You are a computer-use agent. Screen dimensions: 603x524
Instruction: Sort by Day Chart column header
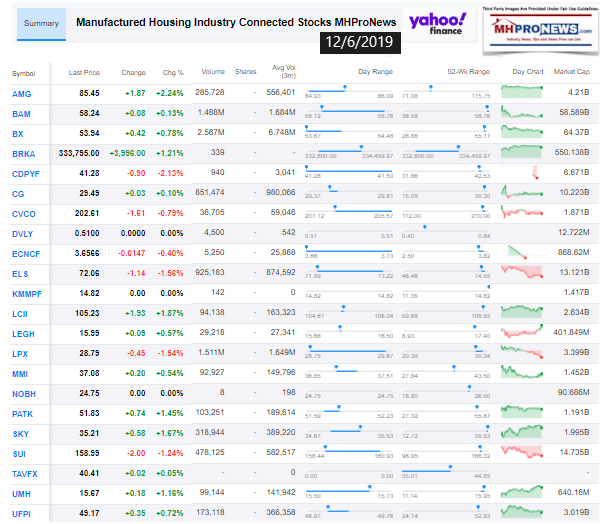[x=528, y=72]
